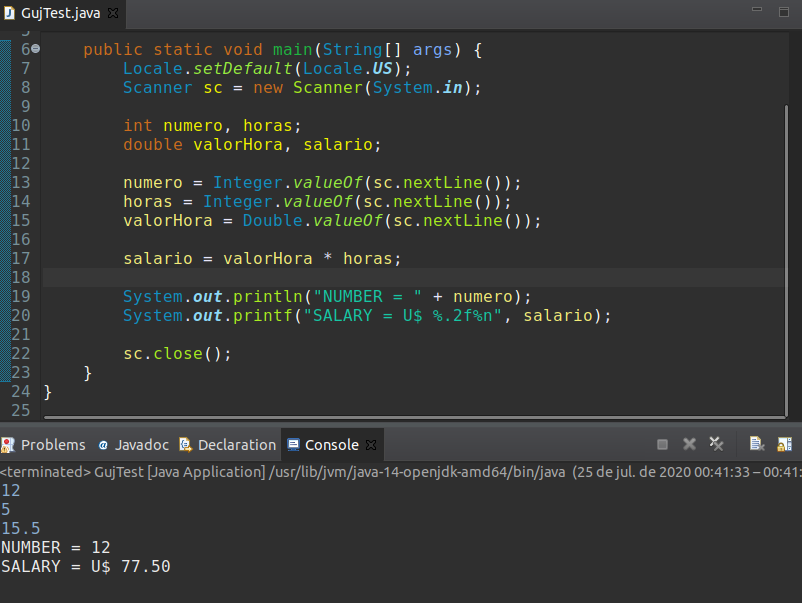This screenshot has width=802, height=603.
Task: Click the 'Scanner' type name after the new keyword
Action: pos(328,87)
